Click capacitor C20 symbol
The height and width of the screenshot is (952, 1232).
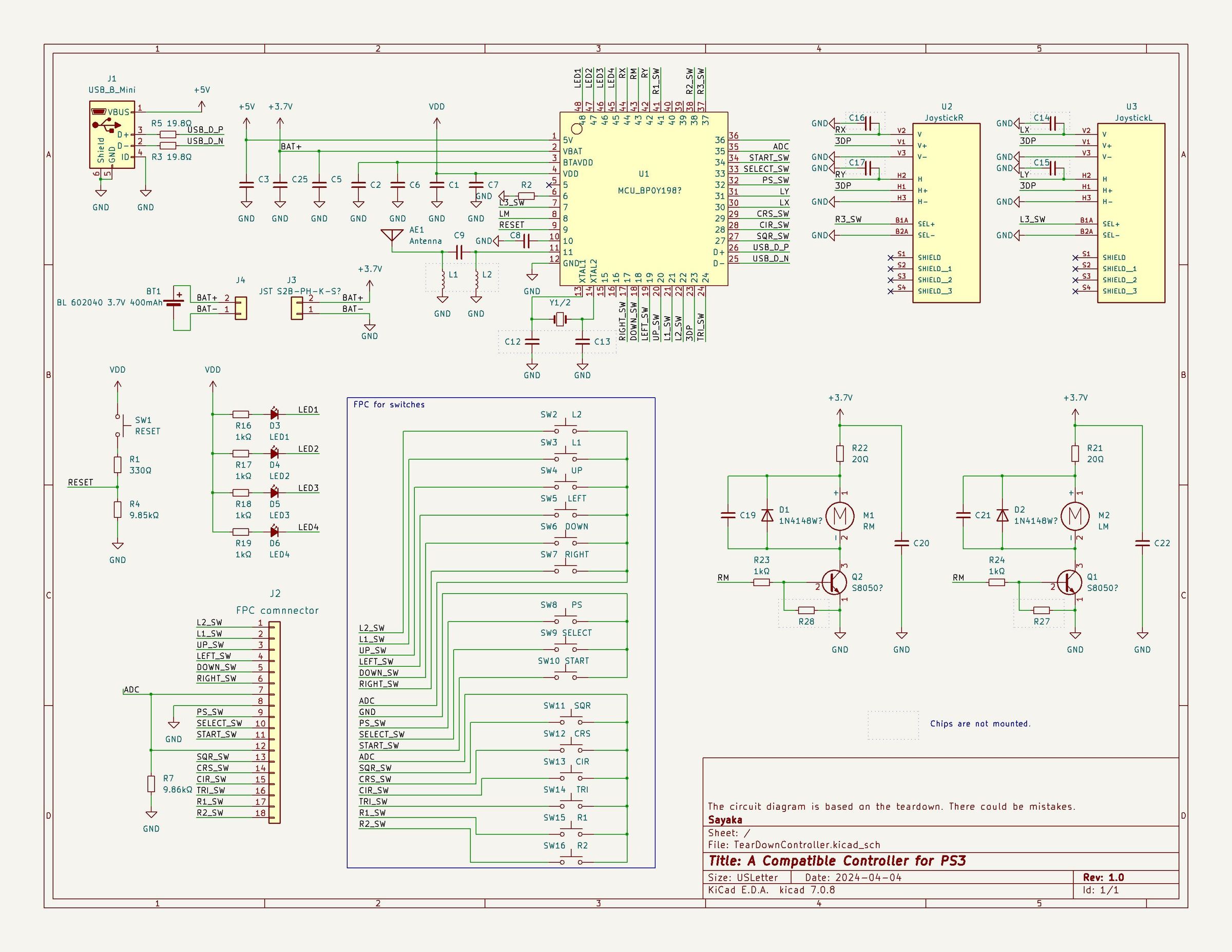point(901,543)
